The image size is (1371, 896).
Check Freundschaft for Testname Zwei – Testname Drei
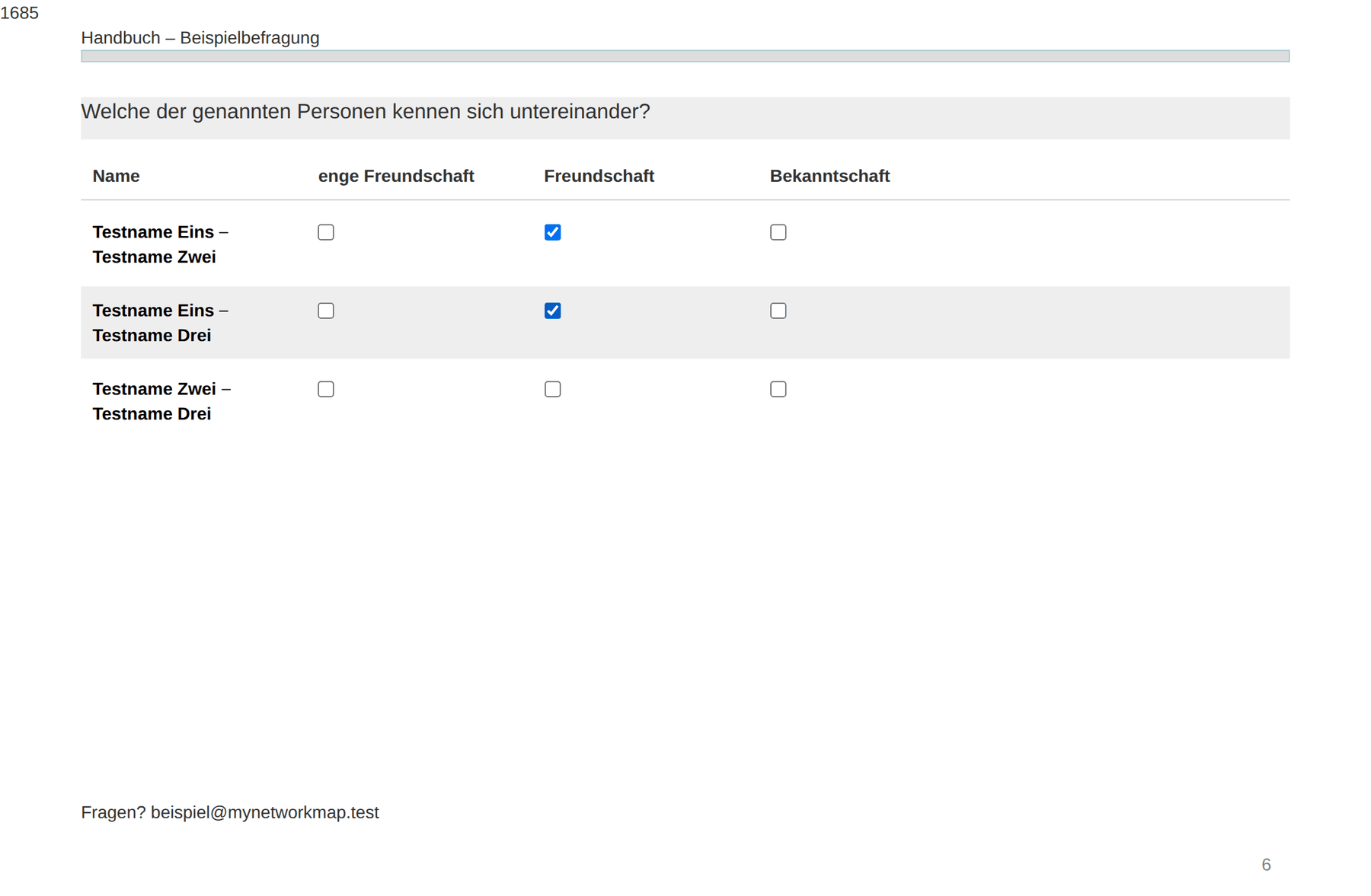[553, 389]
